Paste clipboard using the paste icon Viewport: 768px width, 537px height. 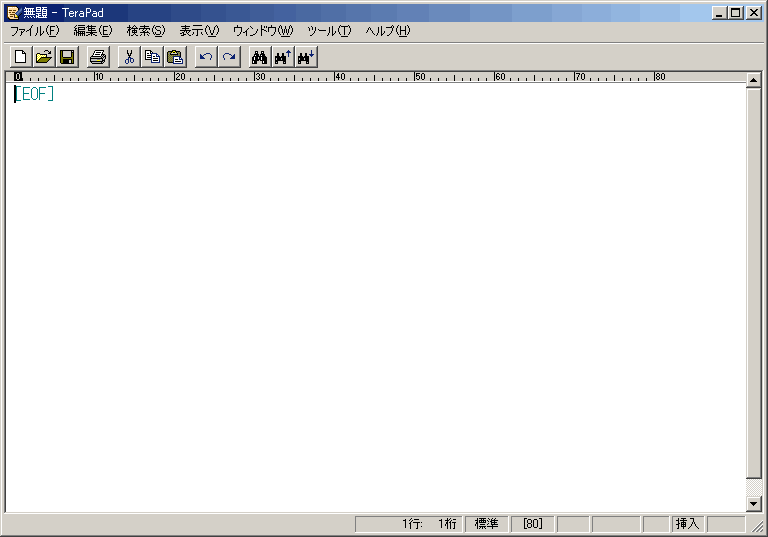click(x=175, y=57)
